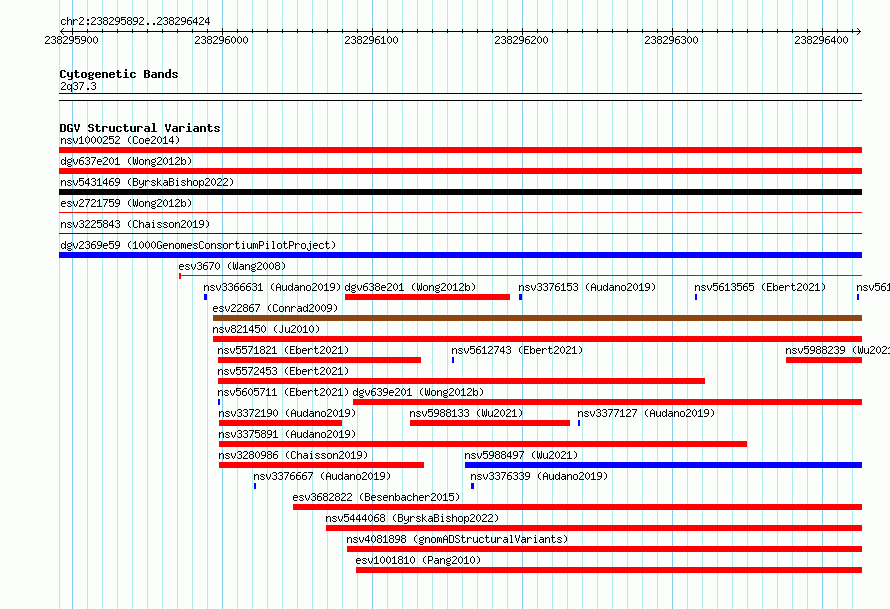
Task: Select the dgv639e201 red variant bar
Action: pos(607,402)
